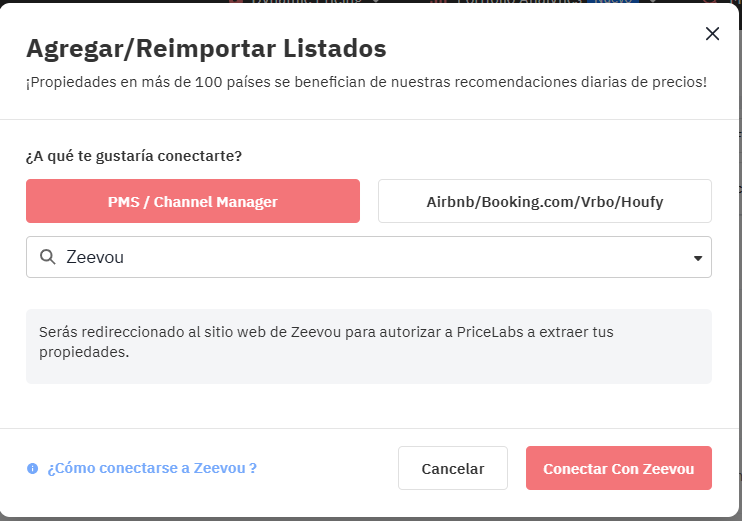Viewport: 742px width, 521px height.
Task: Click Conectar Con Zeevou button
Action: pos(618,468)
